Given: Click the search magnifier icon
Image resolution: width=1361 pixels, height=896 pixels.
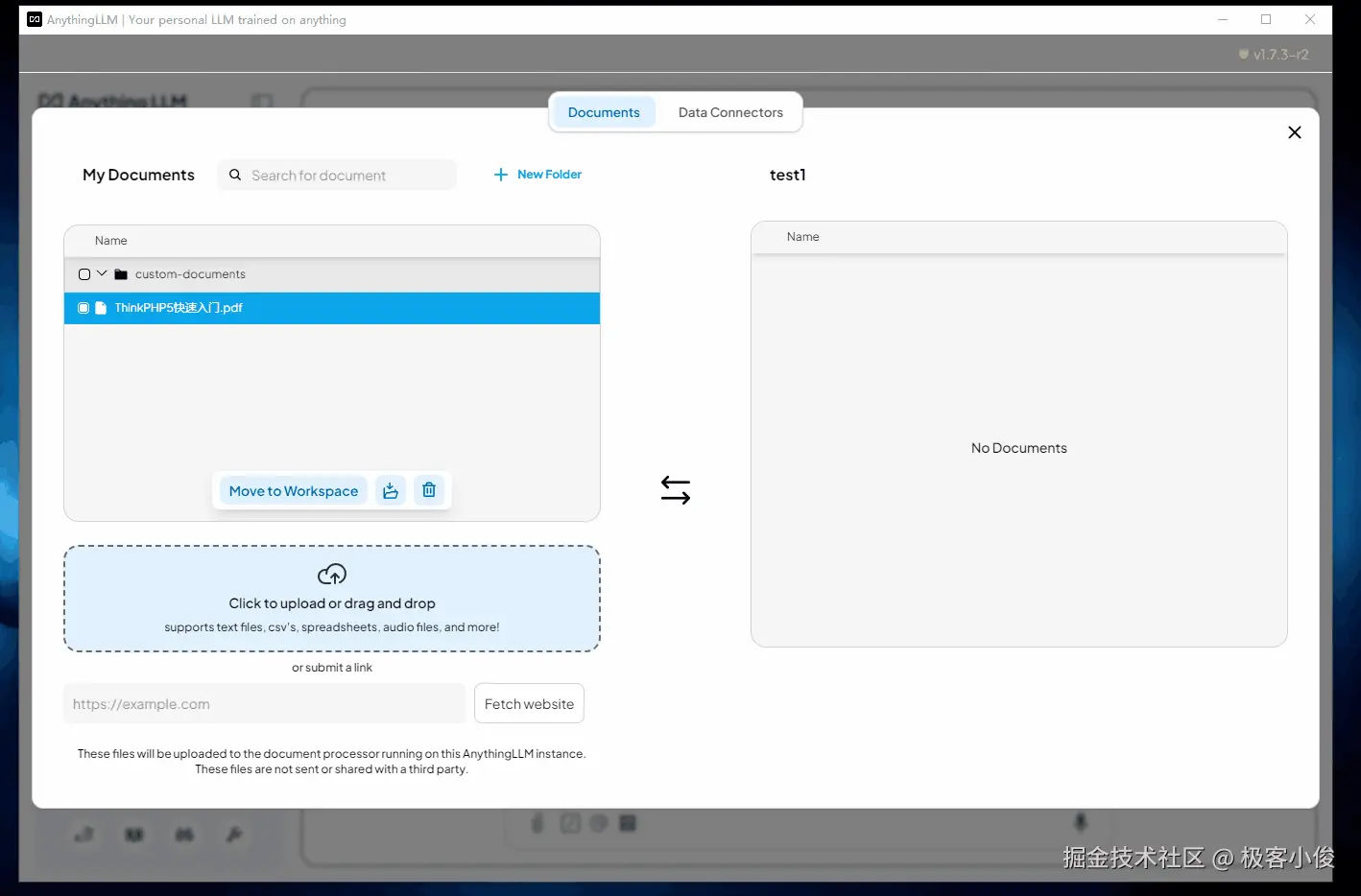Looking at the screenshot, I should [x=235, y=175].
